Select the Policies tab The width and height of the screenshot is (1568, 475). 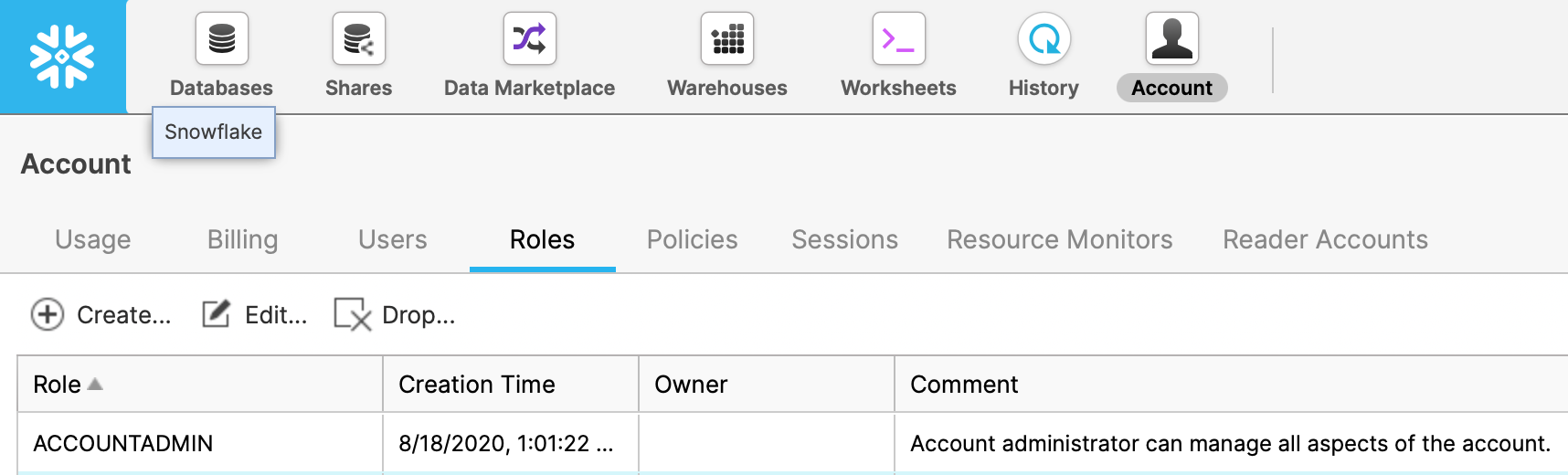point(693,239)
